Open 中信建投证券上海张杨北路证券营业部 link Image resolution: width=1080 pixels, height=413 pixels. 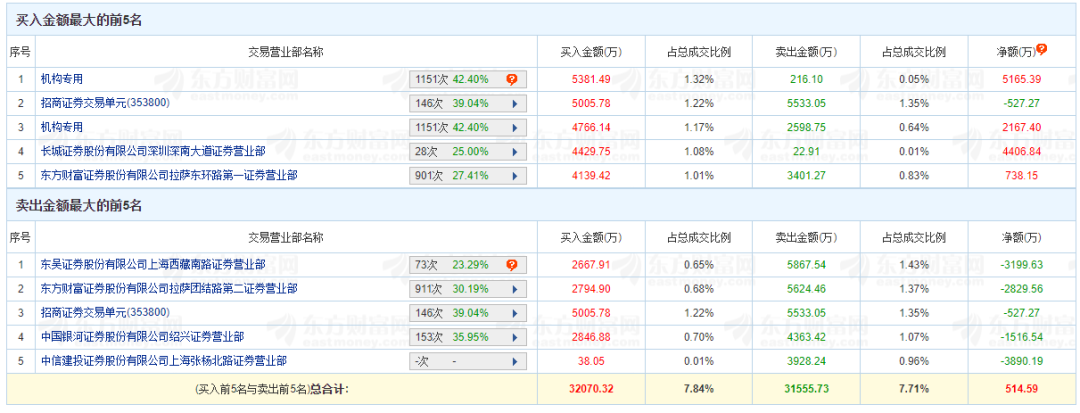pos(163,359)
